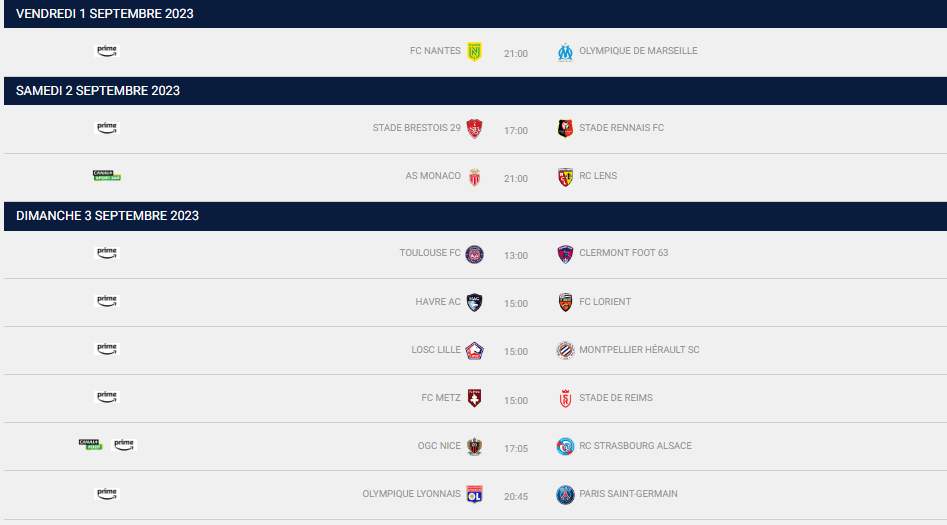Click the Stade Brestois 29 crest

tap(475, 128)
